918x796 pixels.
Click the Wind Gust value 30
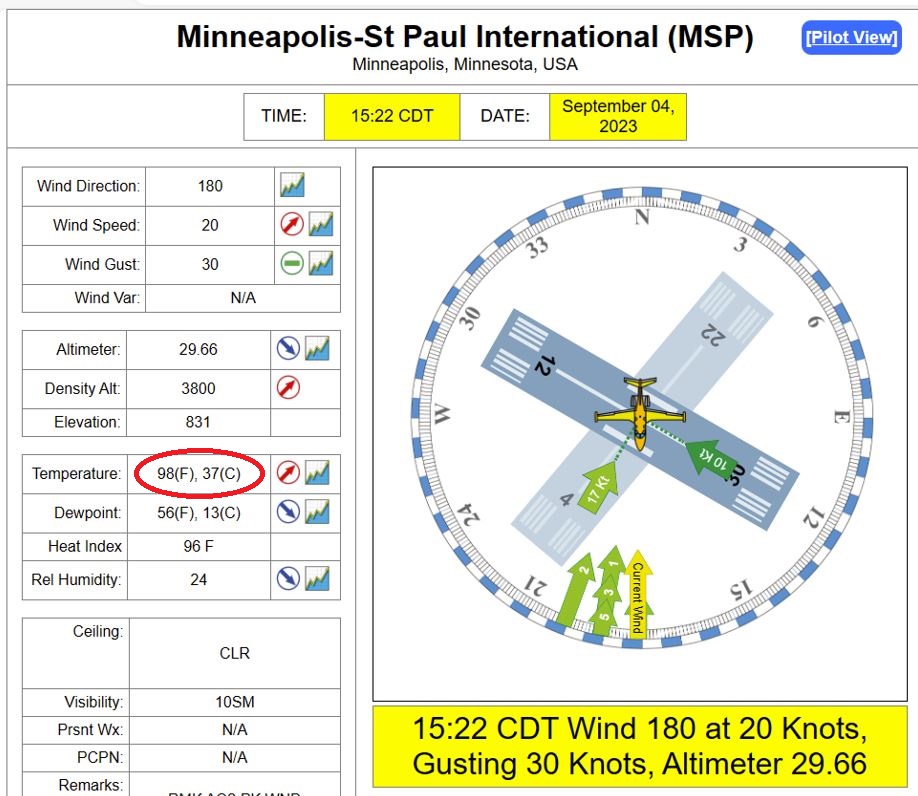click(210, 265)
